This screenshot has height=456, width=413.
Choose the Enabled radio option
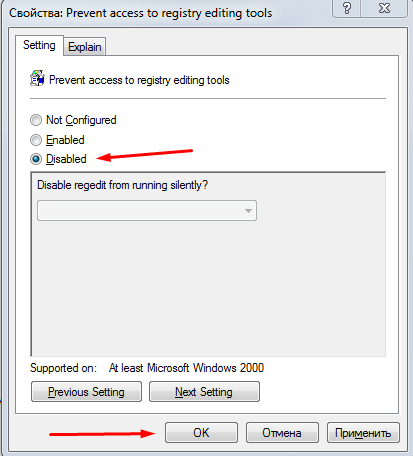tap(36, 140)
